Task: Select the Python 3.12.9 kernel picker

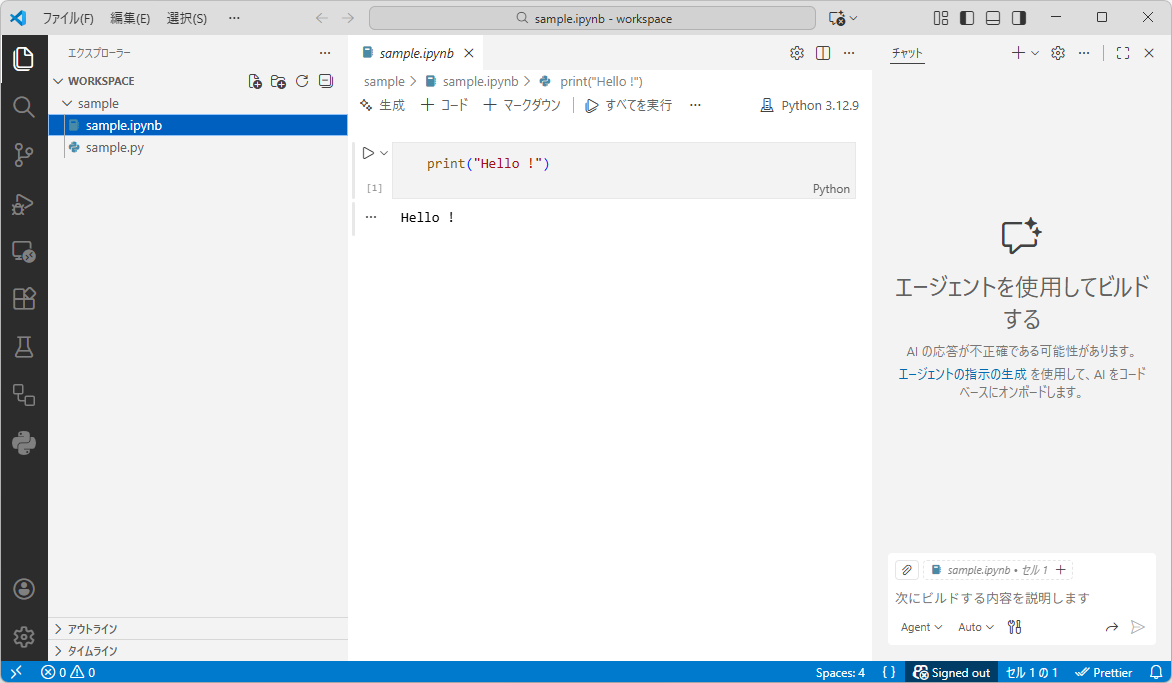Action: point(809,105)
